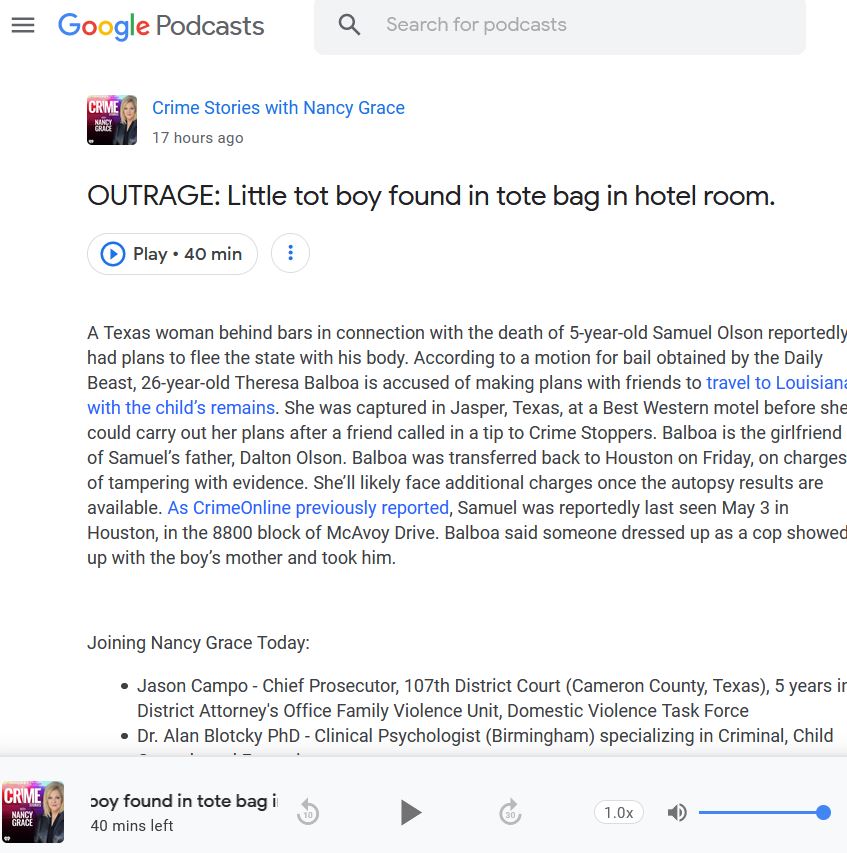This screenshot has width=847, height=853.
Task: Change 1.0x playback speed
Action: point(618,812)
